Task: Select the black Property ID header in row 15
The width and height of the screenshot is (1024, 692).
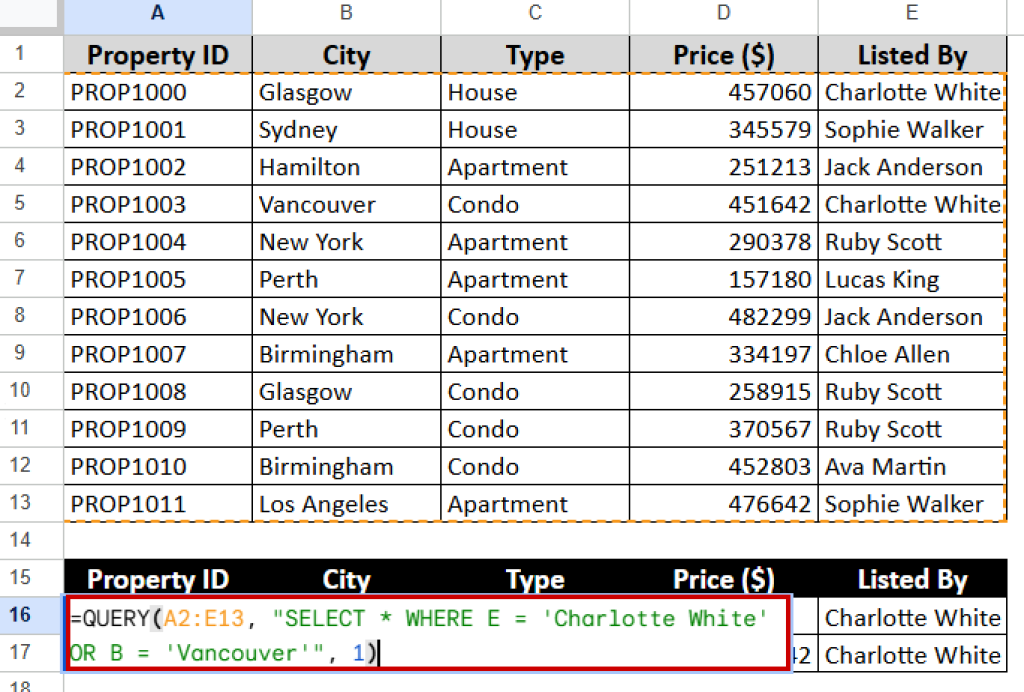Action: pyautogui.click(x=157, y=579)
